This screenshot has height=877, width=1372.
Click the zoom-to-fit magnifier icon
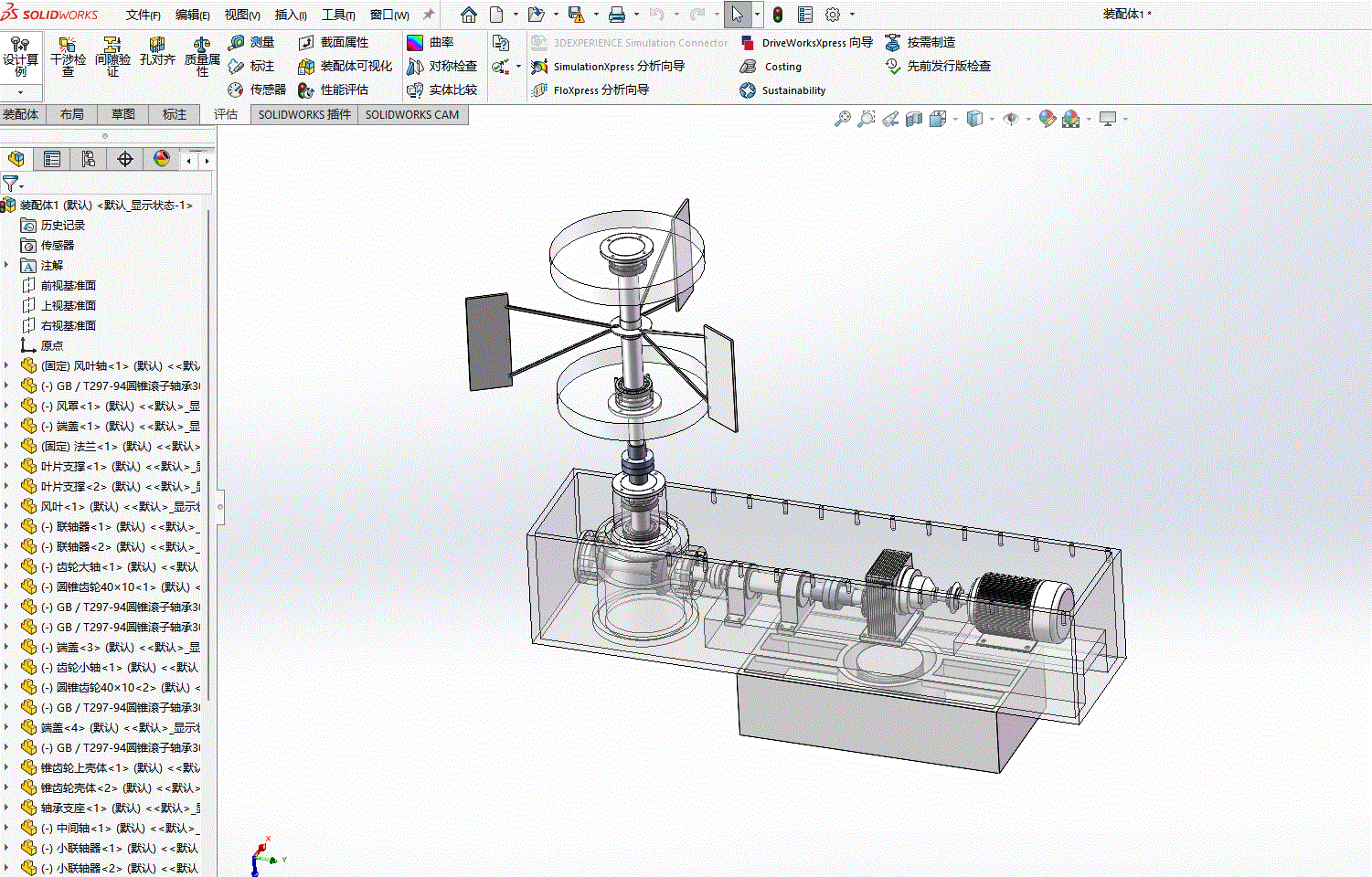[x=842, y=119]
